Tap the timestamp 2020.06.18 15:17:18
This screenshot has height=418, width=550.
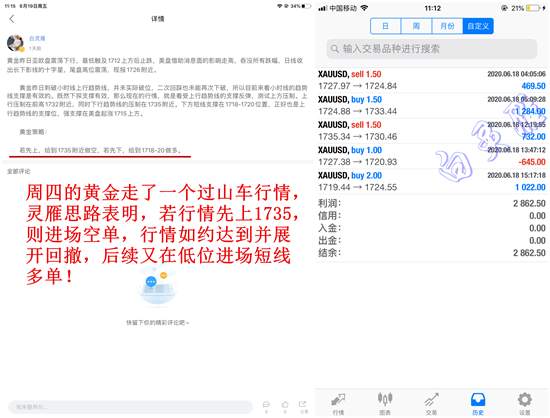tap(516, 175)
